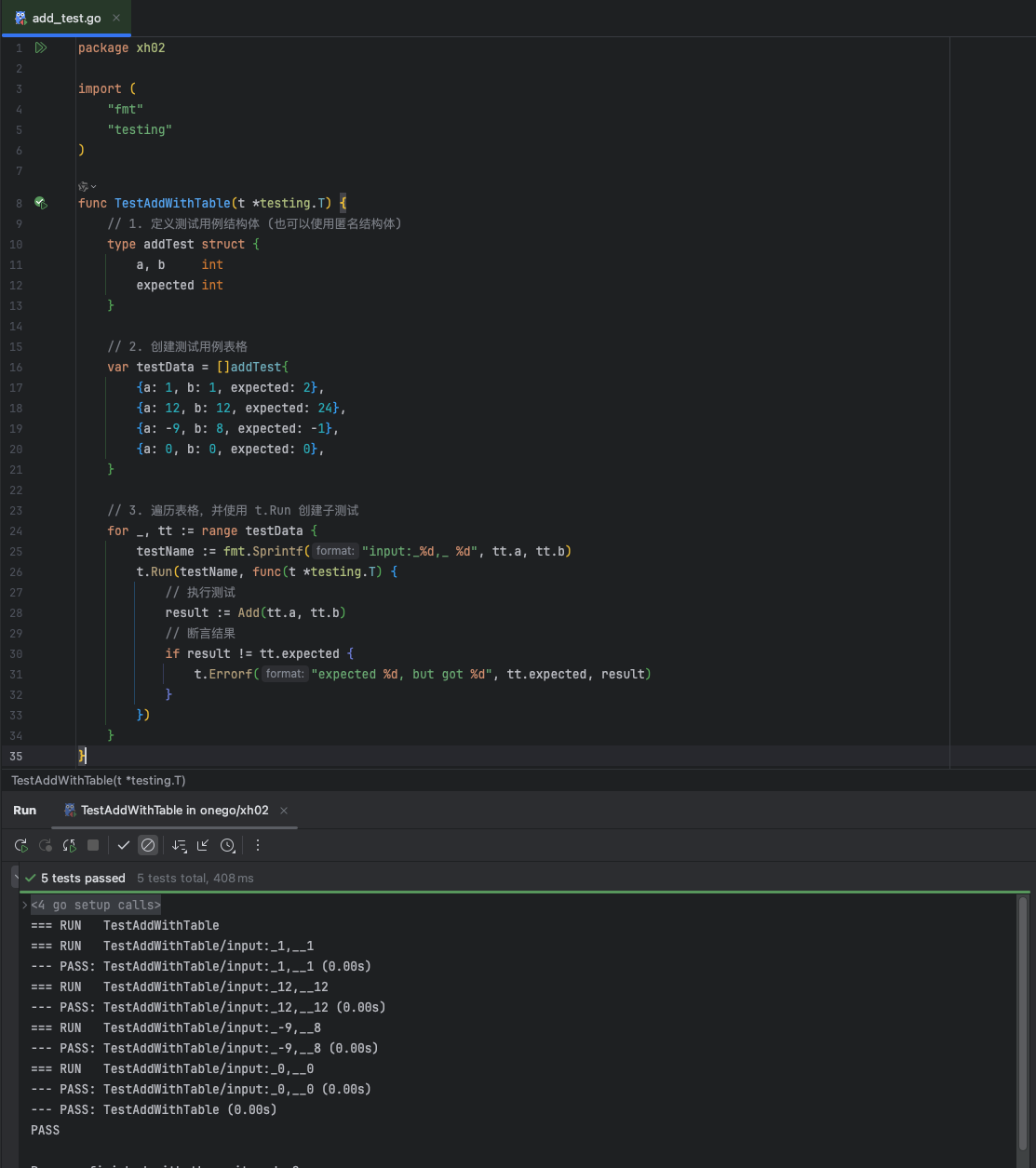Click '--- PASS: TestAddWithTable/input:_-9,__8' line
The height and width of the screenshot is (1168, 1036).
coord(205,1048)
